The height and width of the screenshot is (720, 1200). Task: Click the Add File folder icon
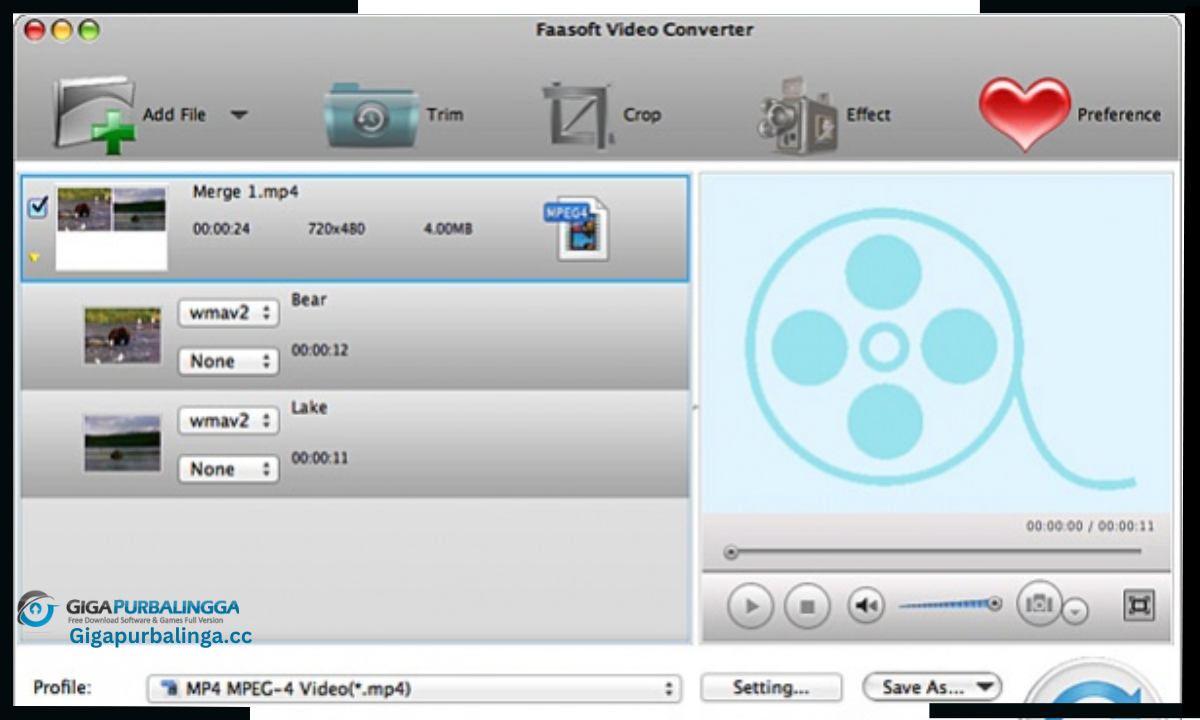[x=94, y=114]
